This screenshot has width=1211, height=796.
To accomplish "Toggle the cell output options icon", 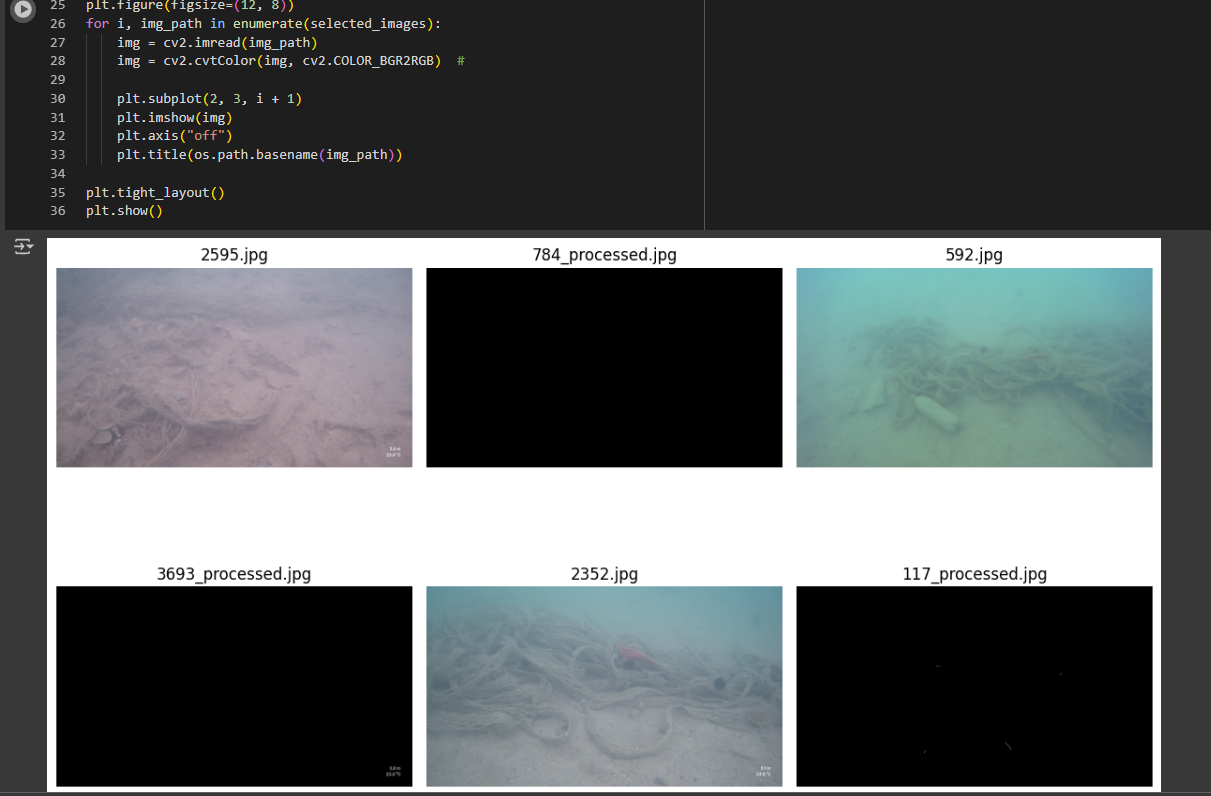I will [23, 246].
